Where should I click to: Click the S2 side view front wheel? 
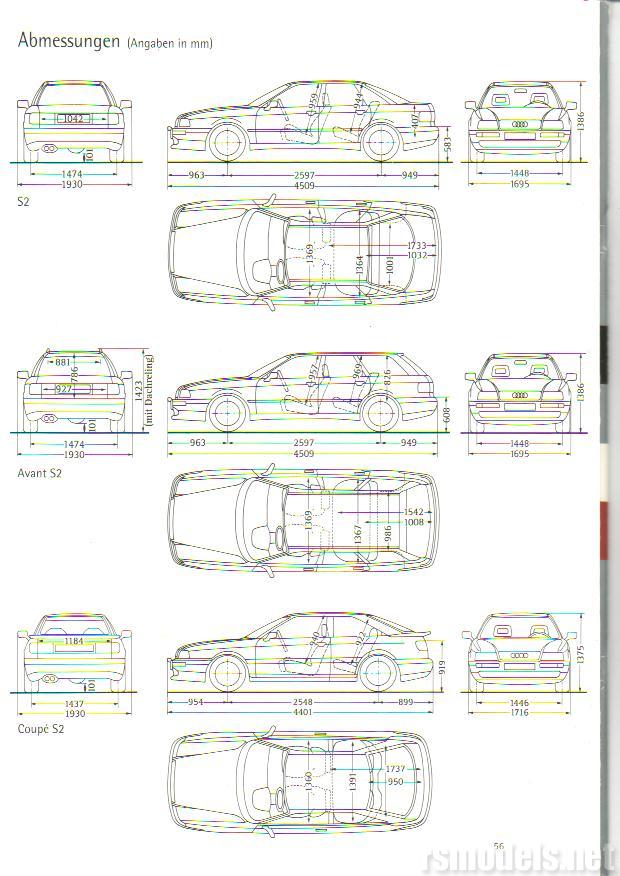coord(228,142)
